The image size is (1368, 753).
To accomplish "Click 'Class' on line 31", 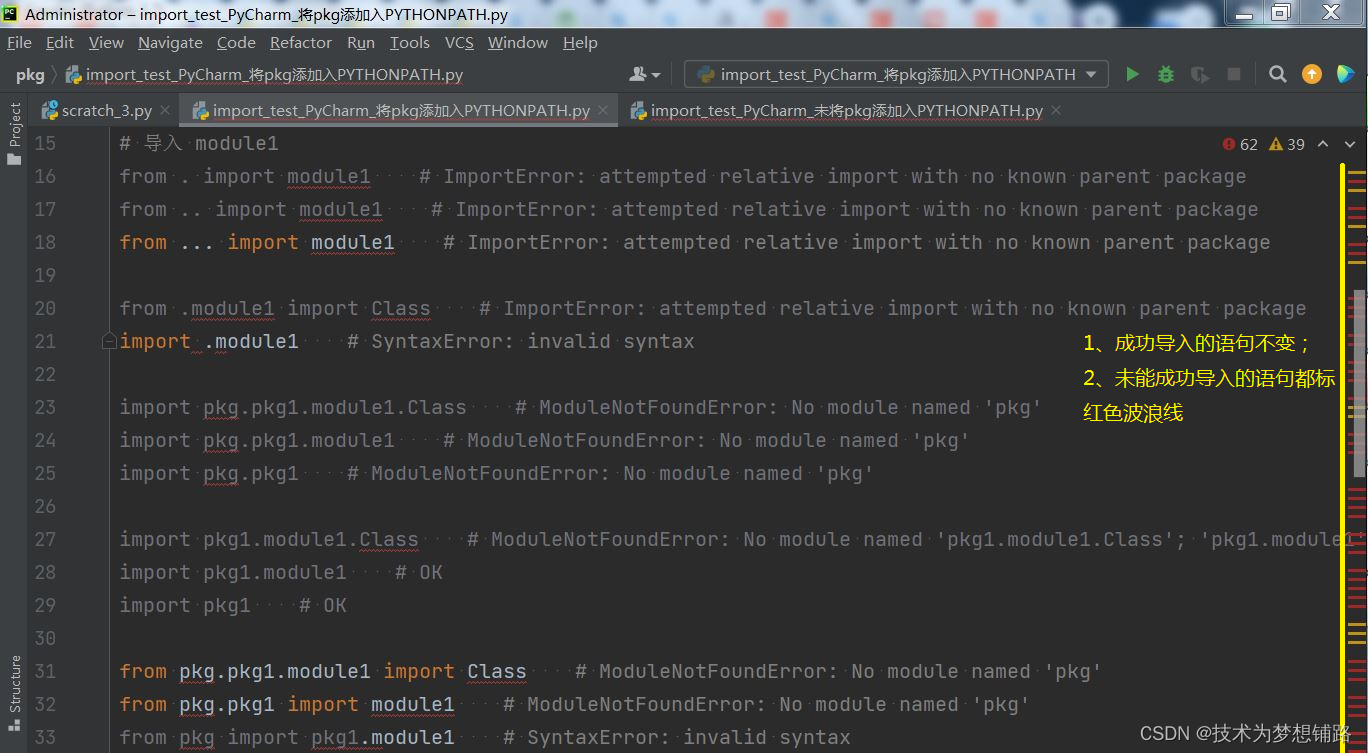I will pos(497,671).
